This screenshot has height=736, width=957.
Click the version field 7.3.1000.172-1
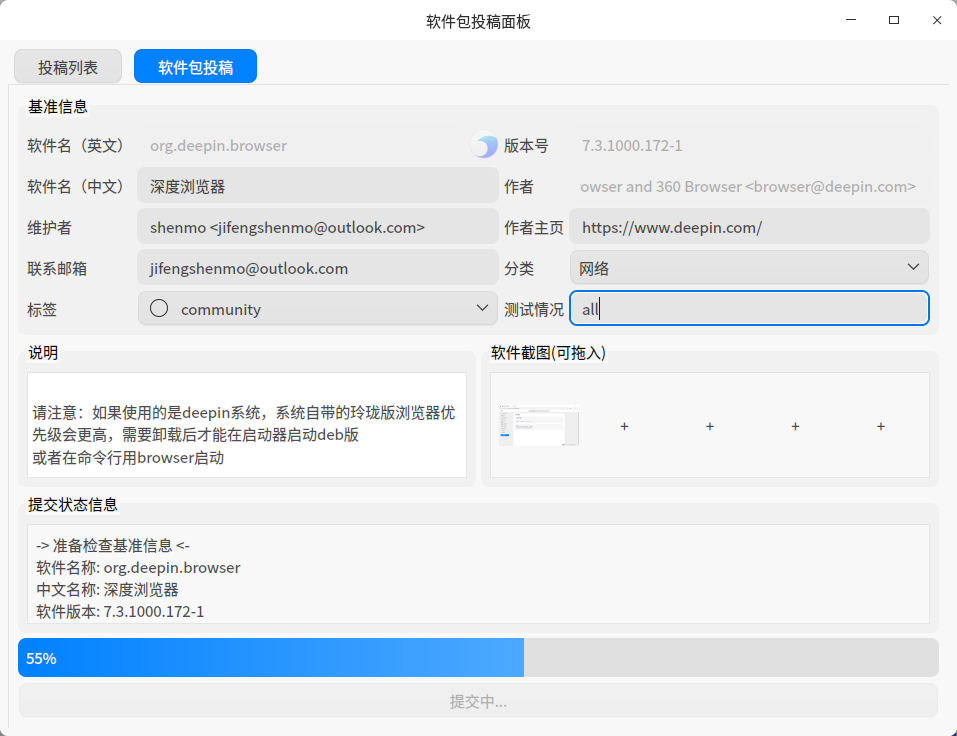[x=749, y=145]
